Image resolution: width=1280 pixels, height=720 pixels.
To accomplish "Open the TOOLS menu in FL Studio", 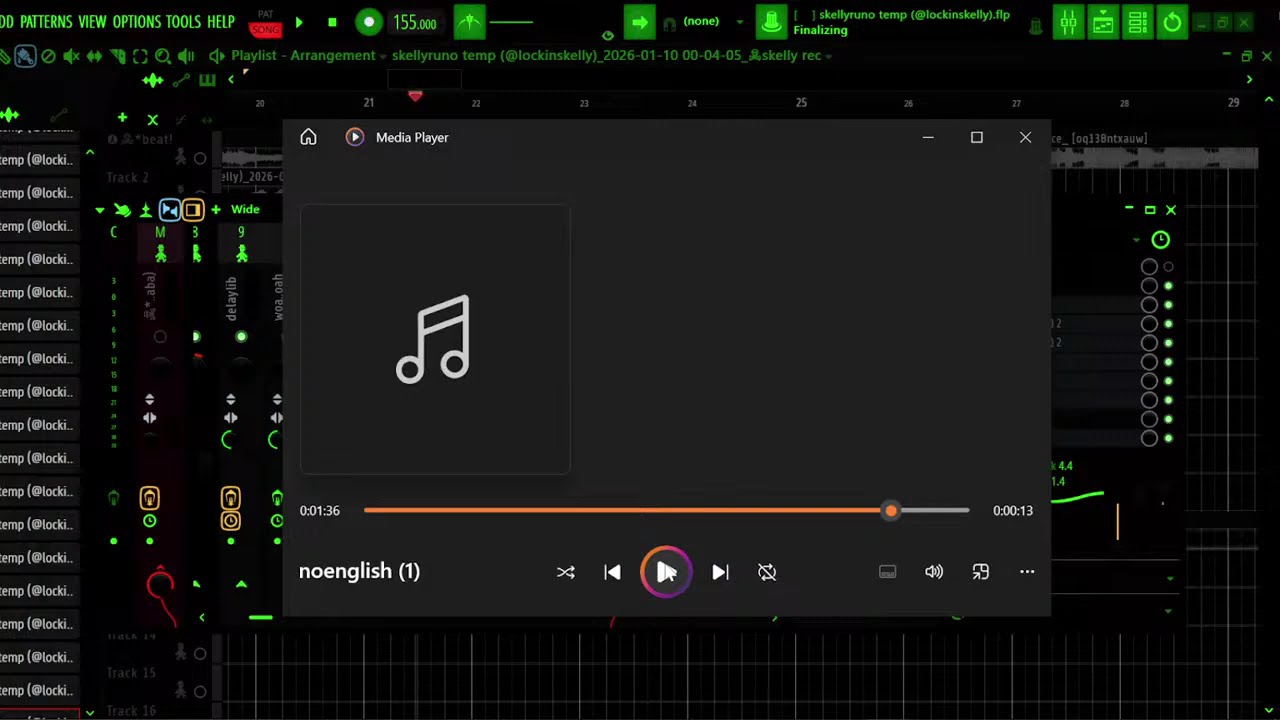I will point(184,21).
